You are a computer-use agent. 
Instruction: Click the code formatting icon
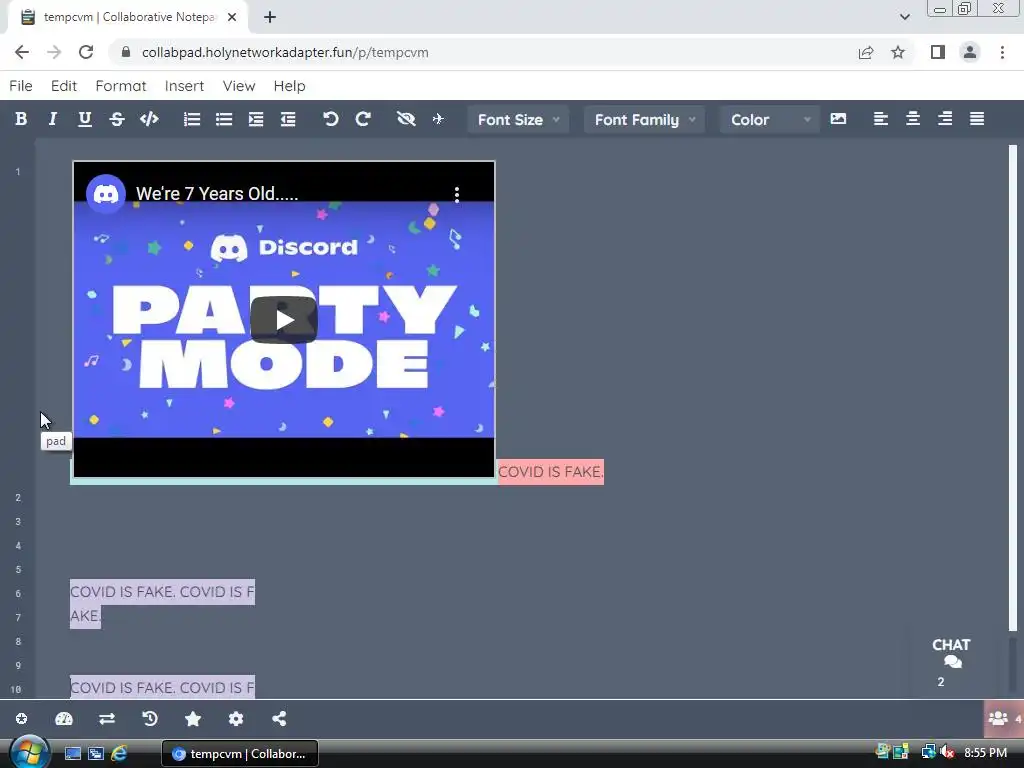(x=149, y=119)
